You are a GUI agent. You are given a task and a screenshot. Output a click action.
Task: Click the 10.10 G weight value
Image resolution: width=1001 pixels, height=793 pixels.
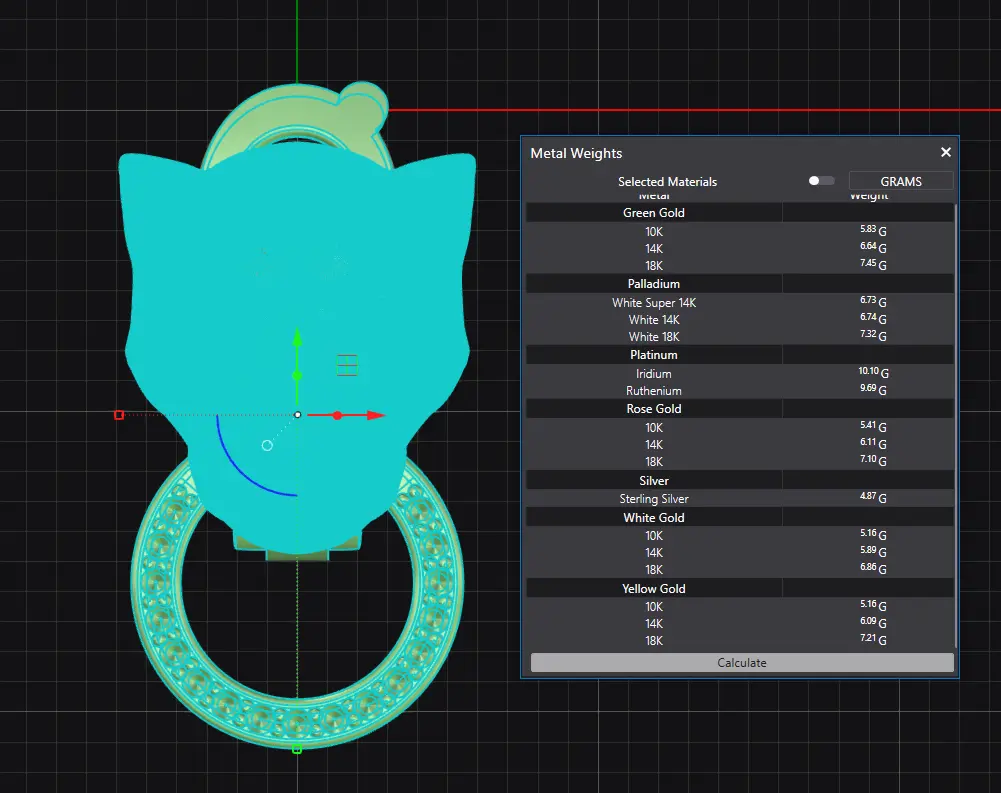[873, 372]
